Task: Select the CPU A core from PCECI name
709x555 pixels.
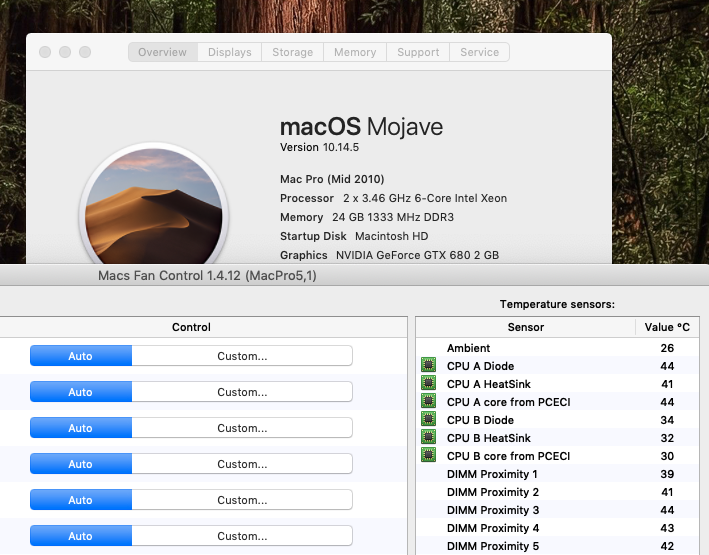Action: pos(509,402)
